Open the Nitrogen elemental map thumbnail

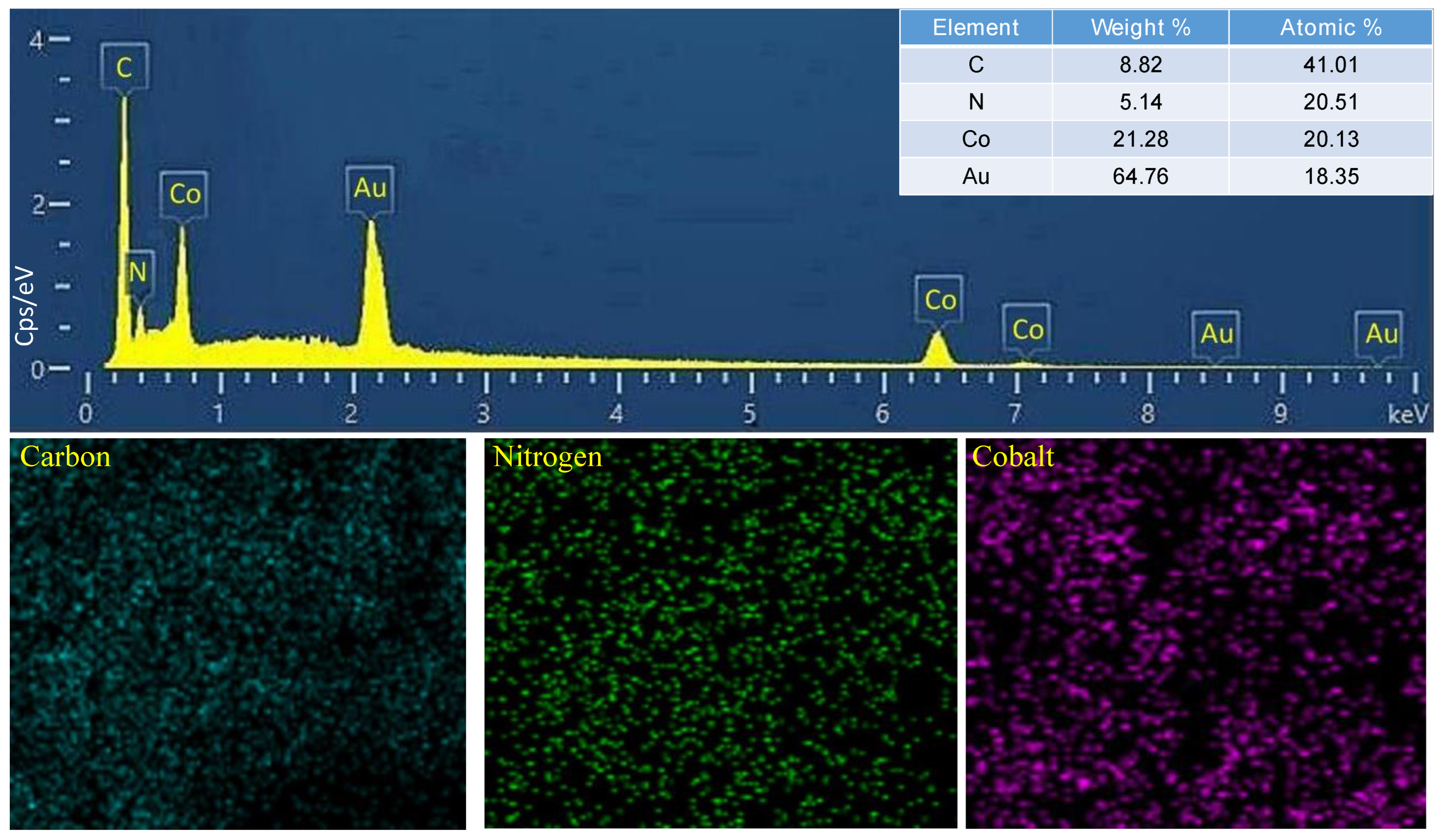pos(720,634)
